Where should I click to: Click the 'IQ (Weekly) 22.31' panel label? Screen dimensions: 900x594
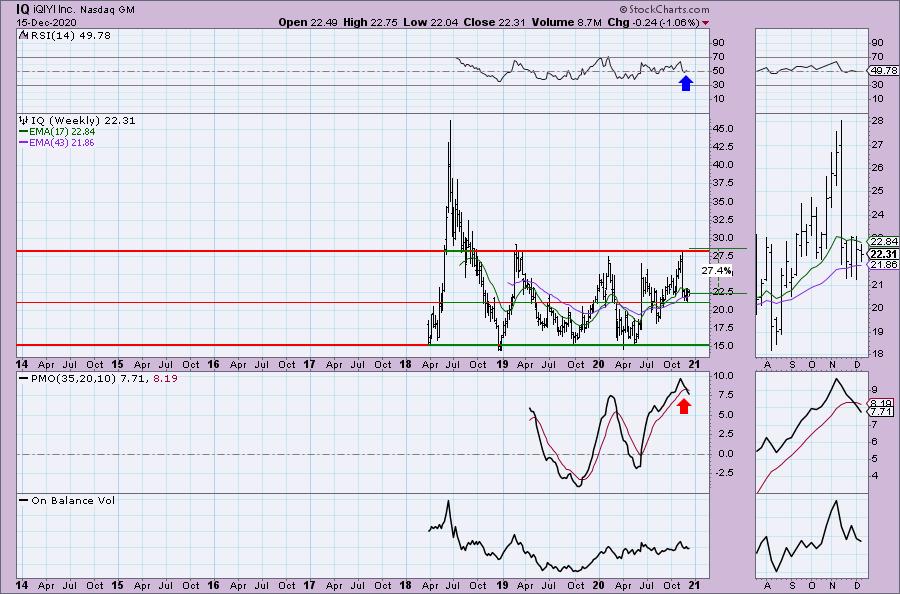pyautogui.click(x=83, y=121)
